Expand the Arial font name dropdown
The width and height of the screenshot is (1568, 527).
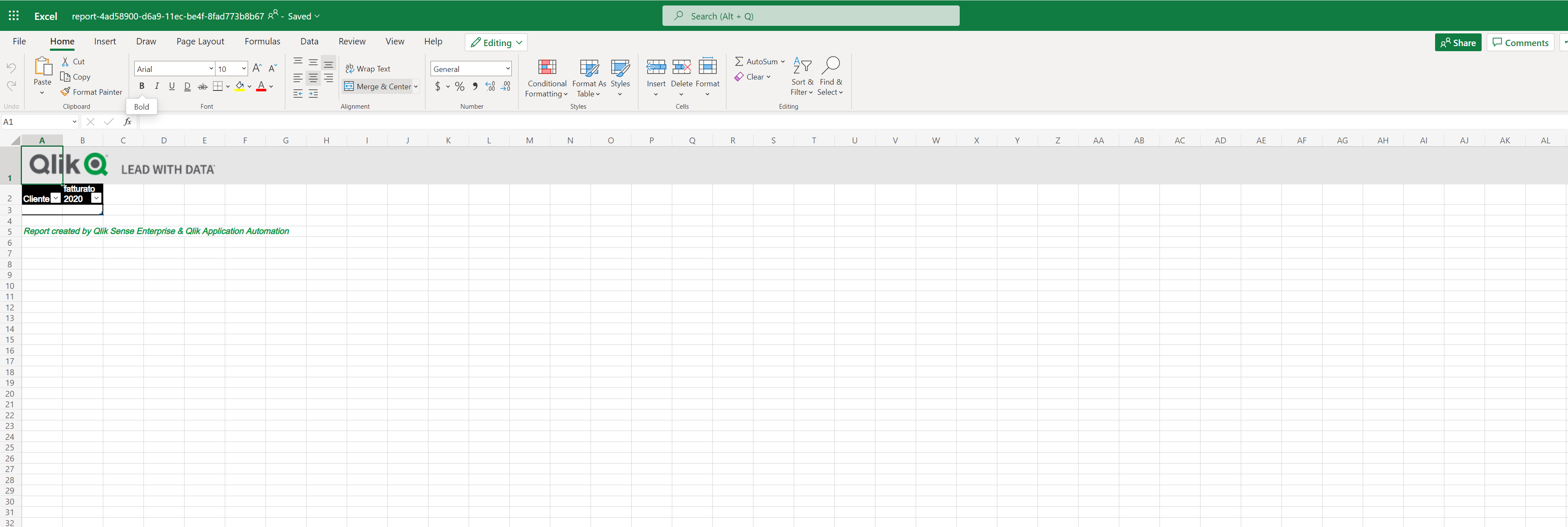[x=211, y=69]
